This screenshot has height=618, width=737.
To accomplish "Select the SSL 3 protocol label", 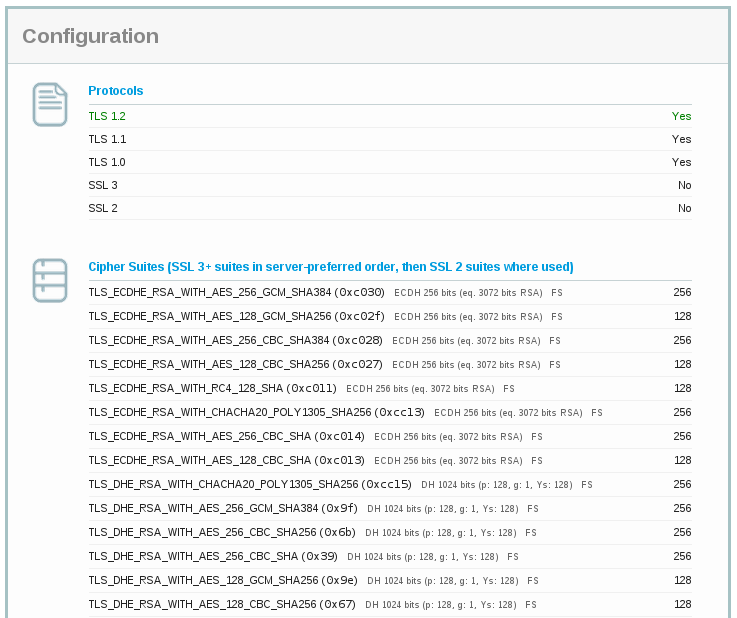I will 103,185.
